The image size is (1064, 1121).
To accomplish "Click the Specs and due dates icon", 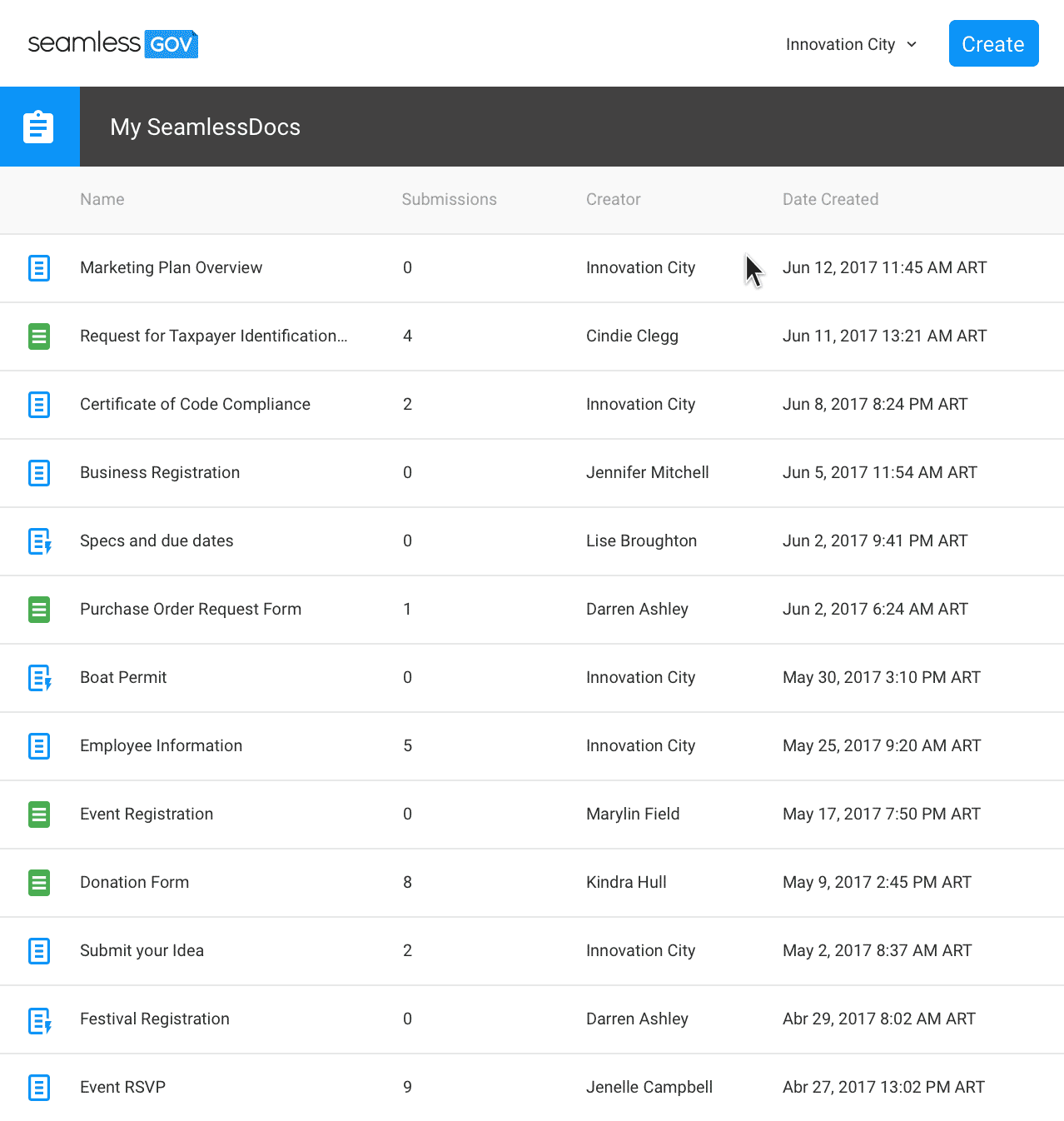I will (x=40, y=541).
